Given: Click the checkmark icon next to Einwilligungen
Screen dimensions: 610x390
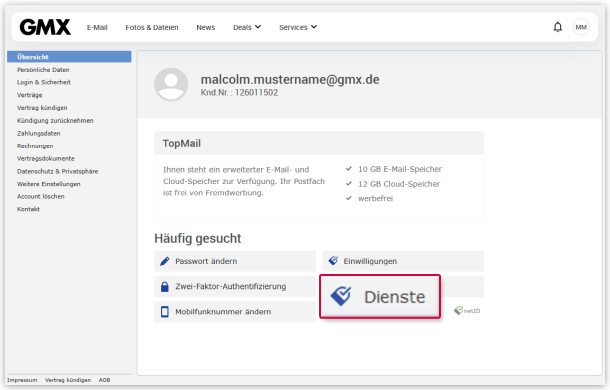Looking at the screenshot, I should [333, 260].
